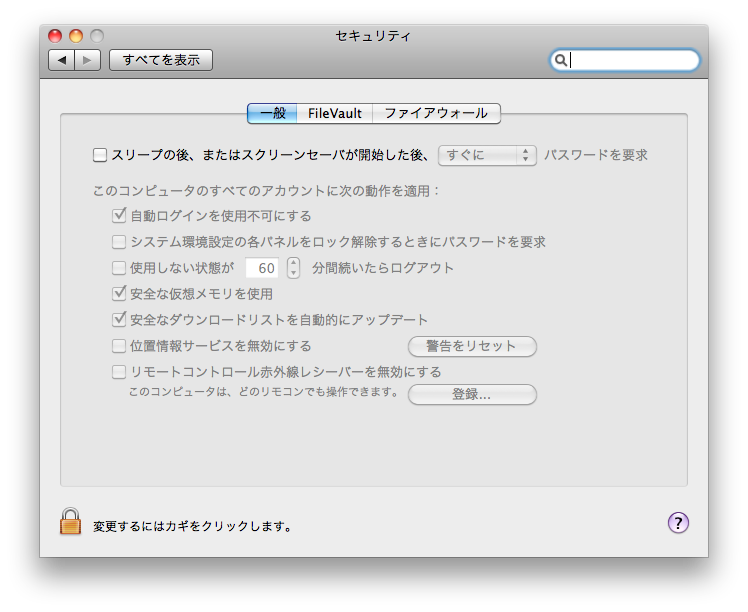The width and height of the screenshot is (748, 612).
Task: Toggle the スリープの後 password checkbox
Action: pyautogui.click(x=100, y=155)
